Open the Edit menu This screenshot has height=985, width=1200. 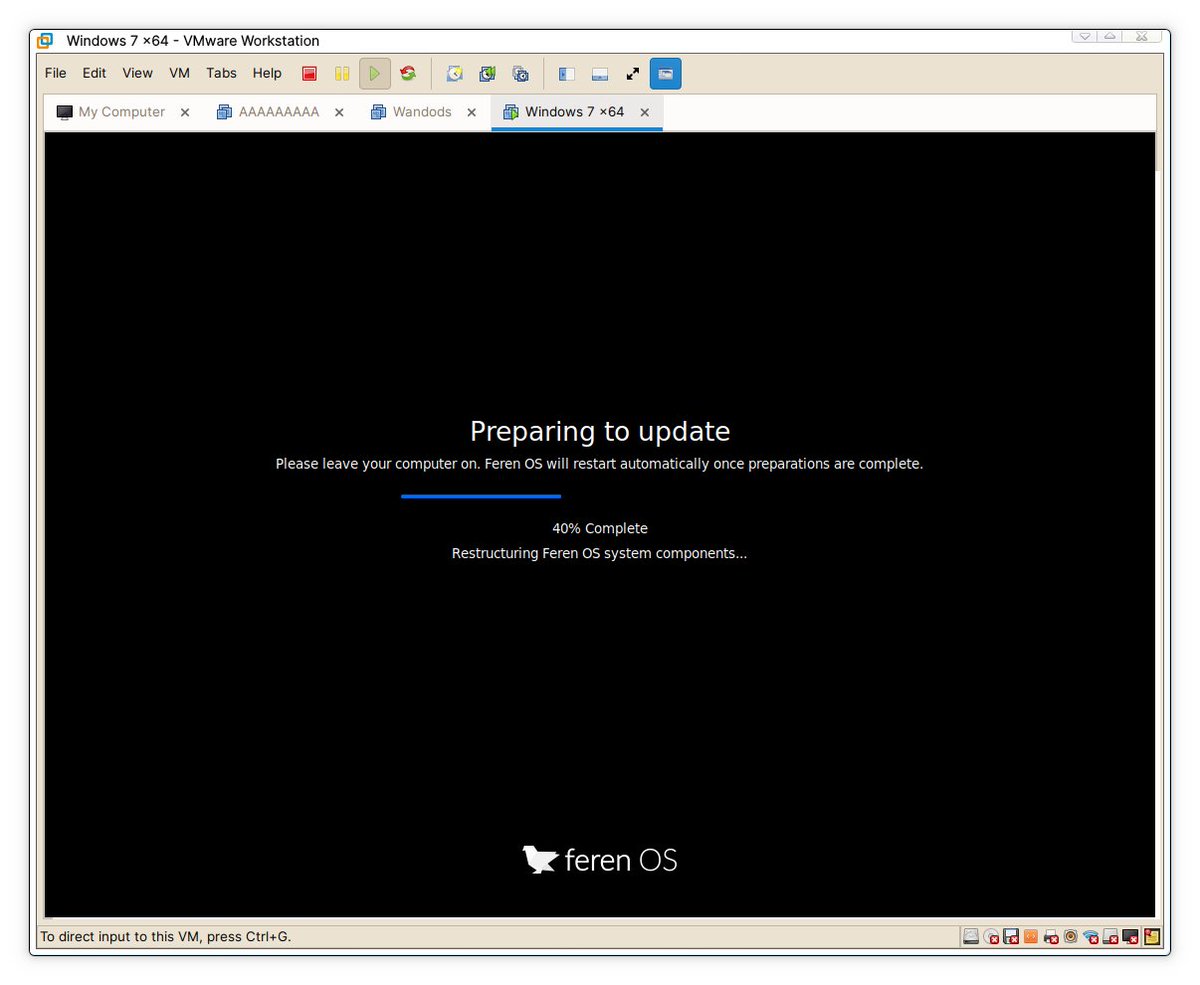(94, 73)
